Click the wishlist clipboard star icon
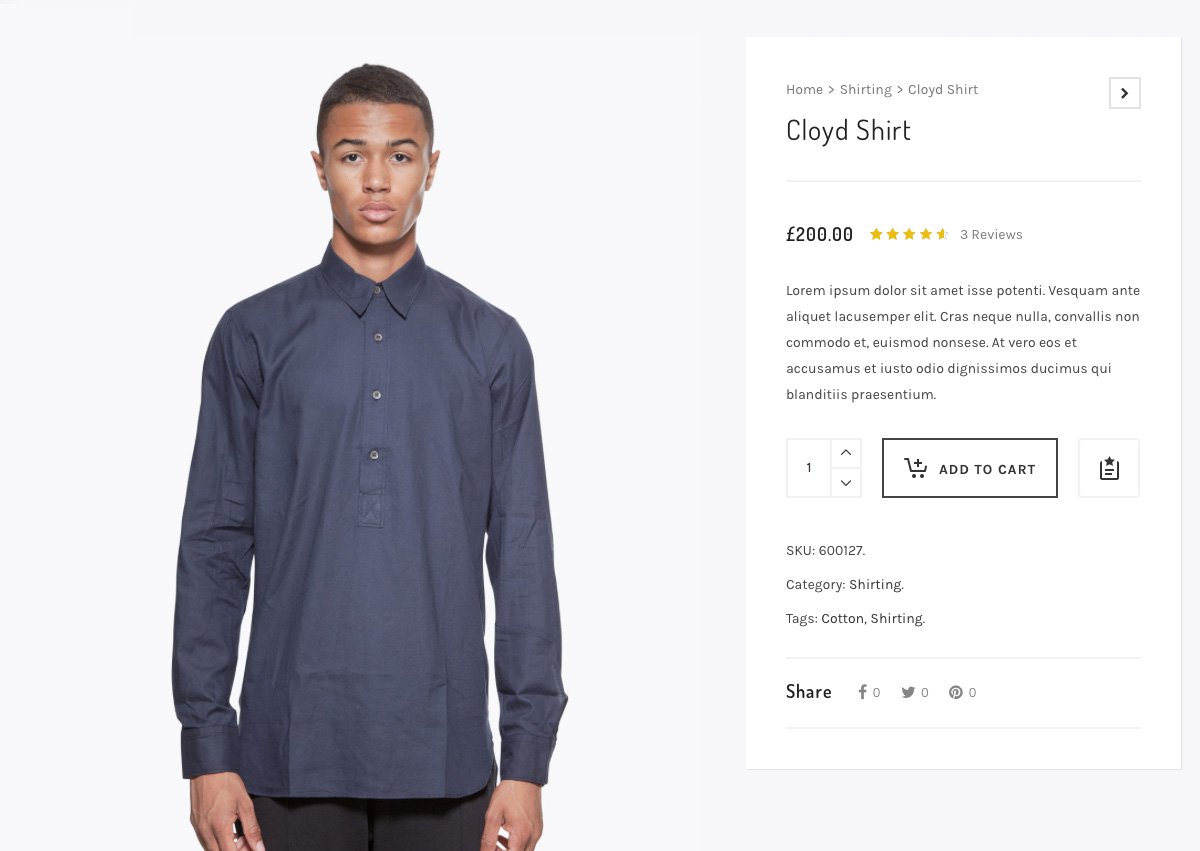The width and height of the screenshot is (1200, 851). [x=1109, y=468]
